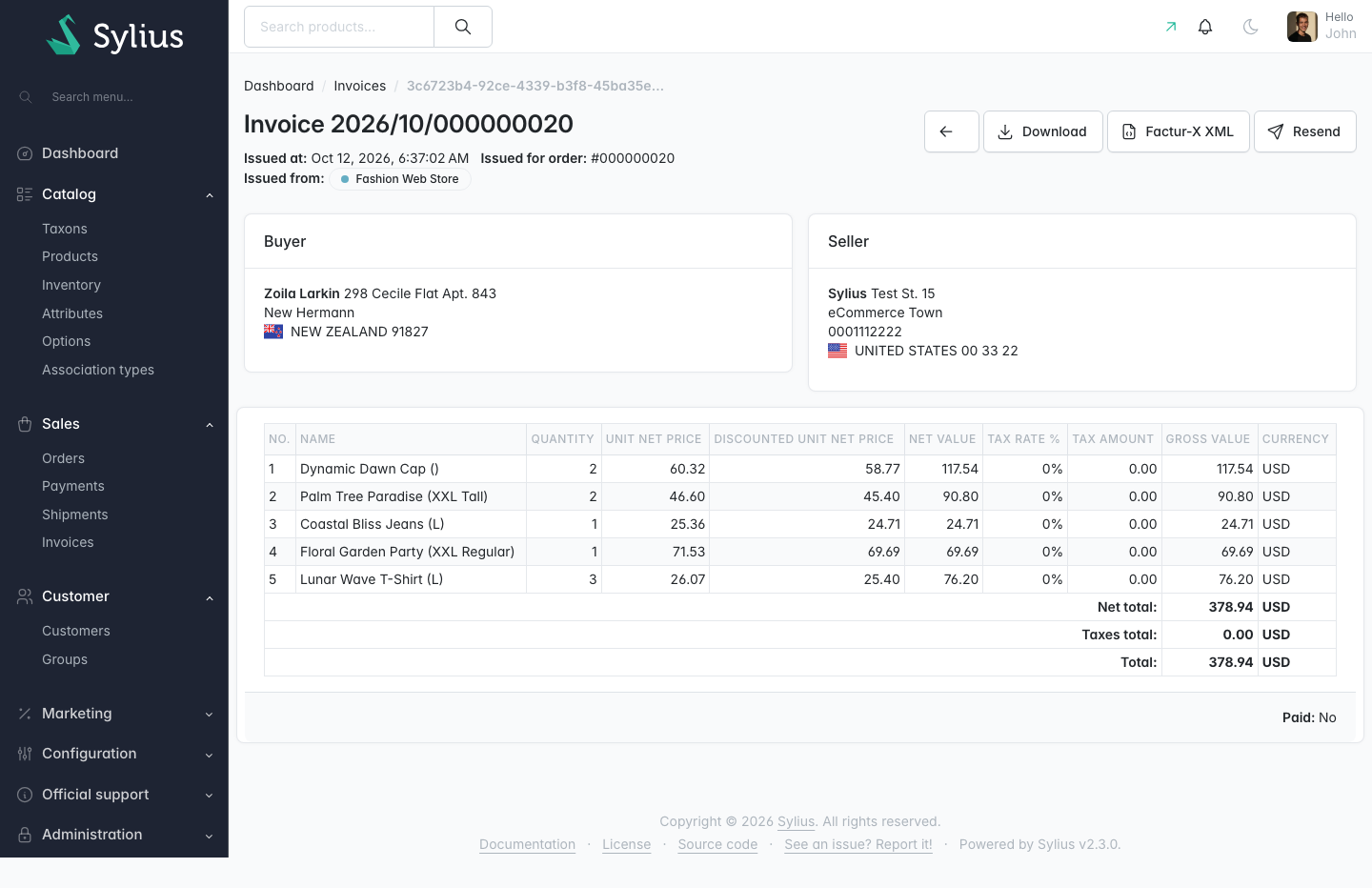
Task: Open the Documentation footer link
Action: [528, 844]
